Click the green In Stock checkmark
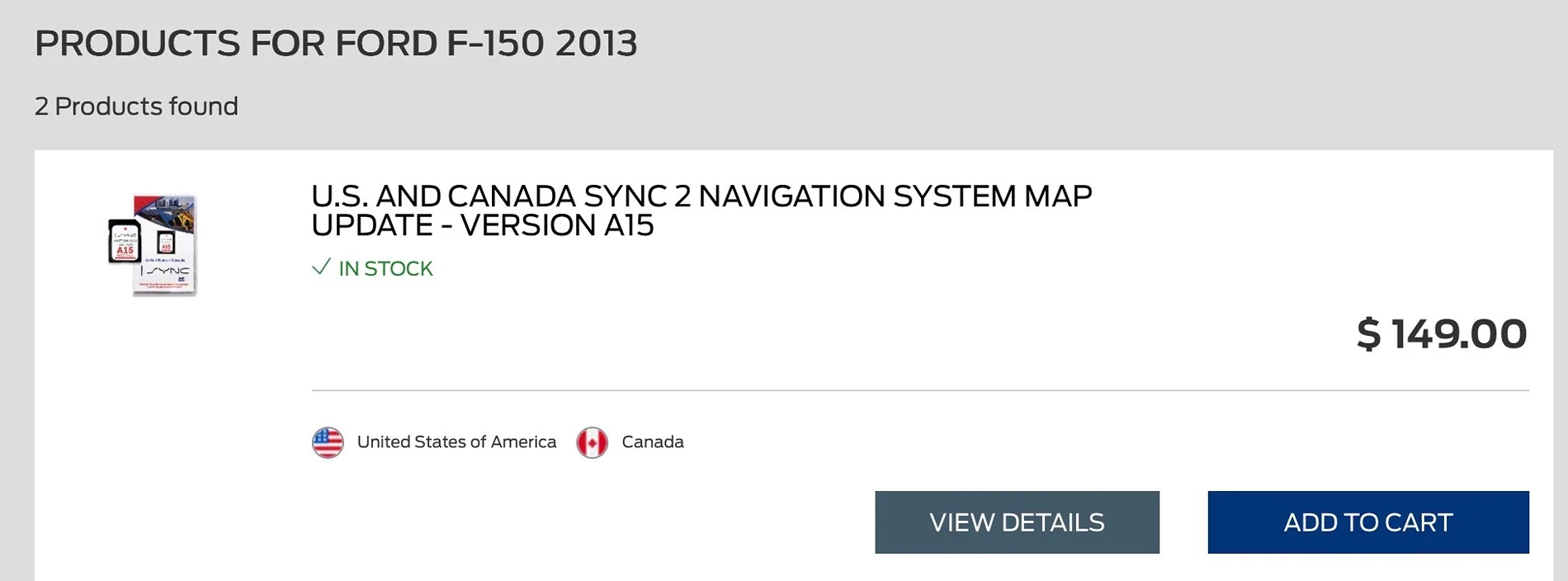The height and width of the screenshot is (581, 1568). (x=321, y=267)
